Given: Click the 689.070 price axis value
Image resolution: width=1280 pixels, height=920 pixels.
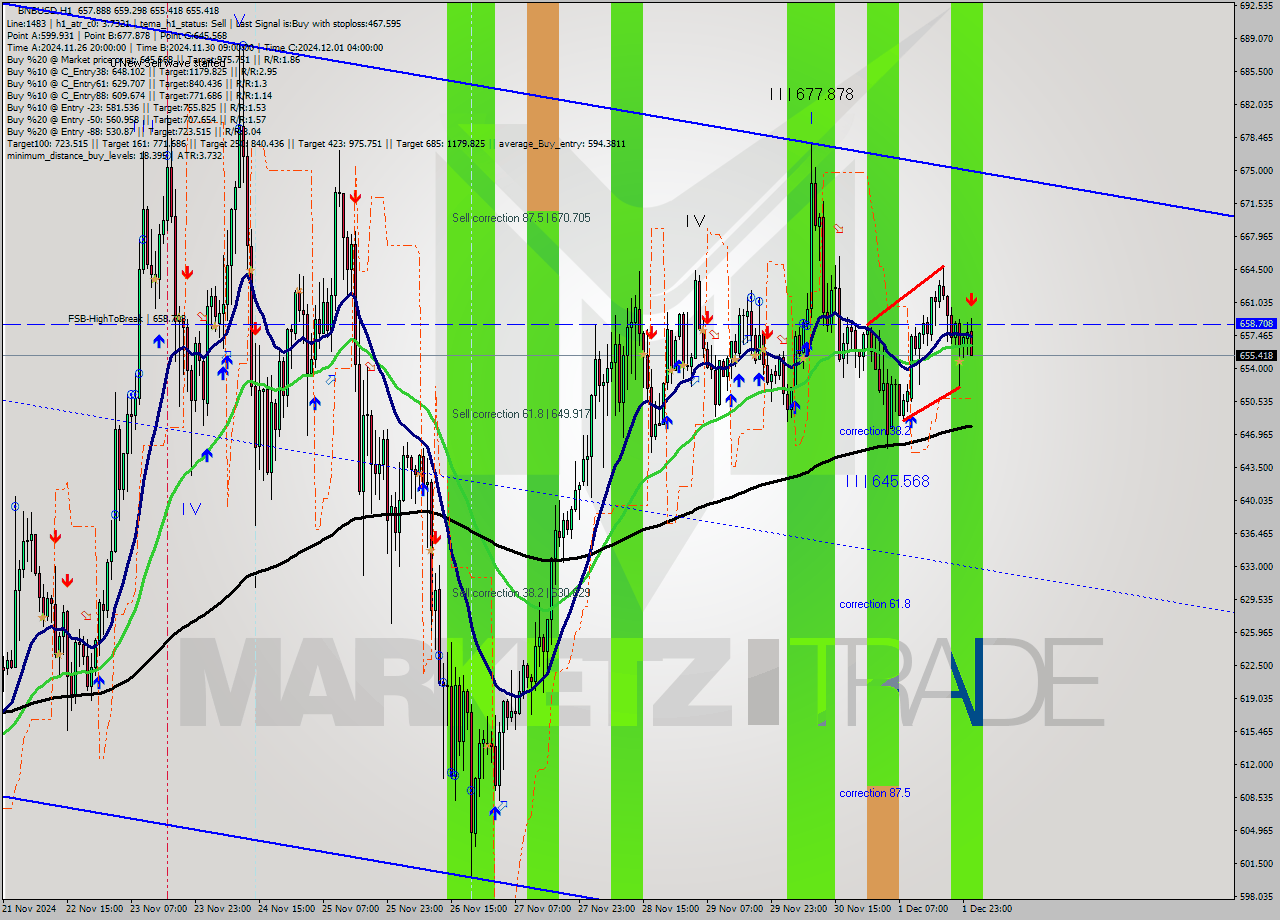Looking at the screenshot, I should click(x=1256, y=38).
